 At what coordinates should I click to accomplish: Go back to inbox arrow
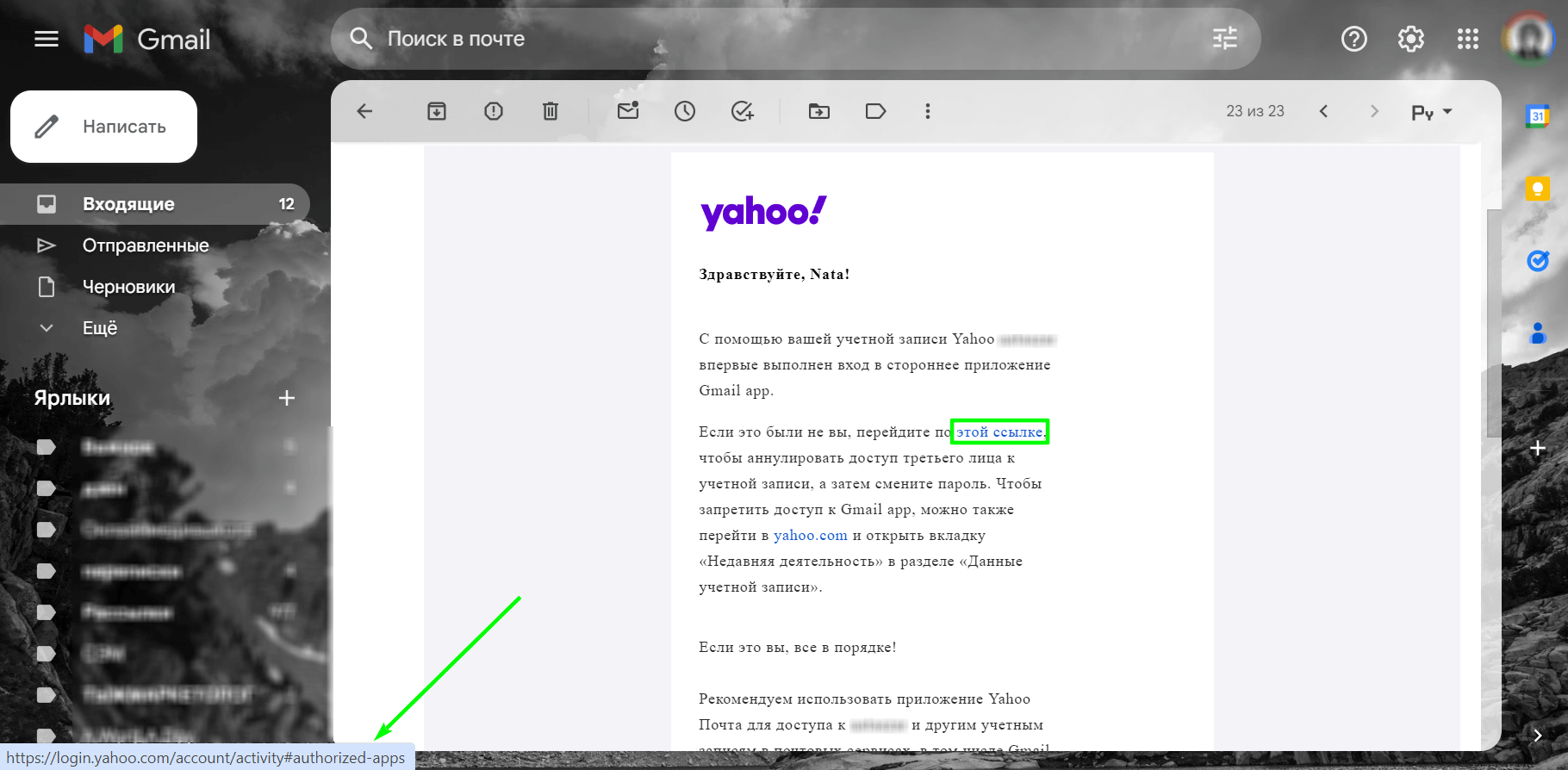pyautogui.click(x=364, y=111)
